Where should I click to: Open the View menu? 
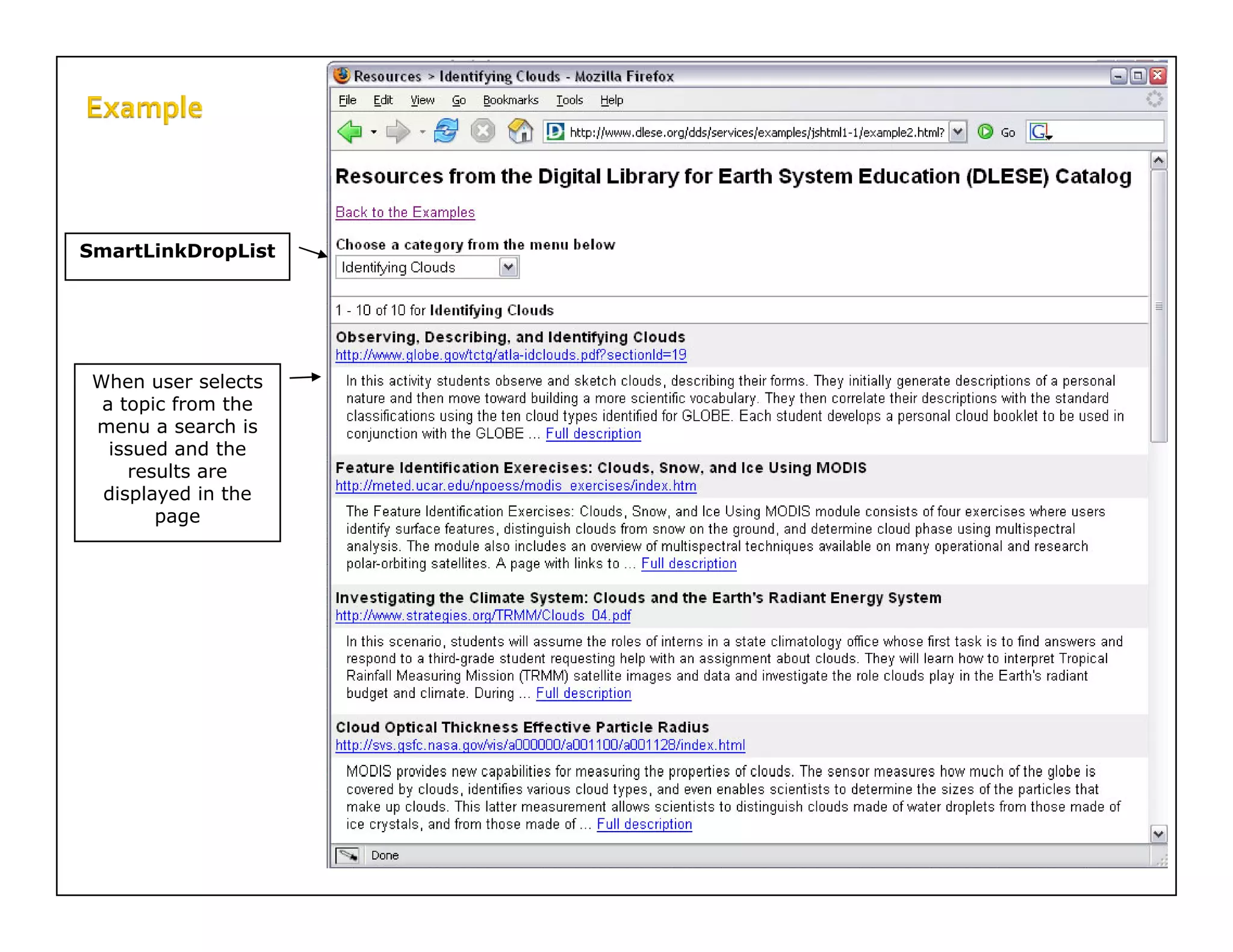pos(422,100)
